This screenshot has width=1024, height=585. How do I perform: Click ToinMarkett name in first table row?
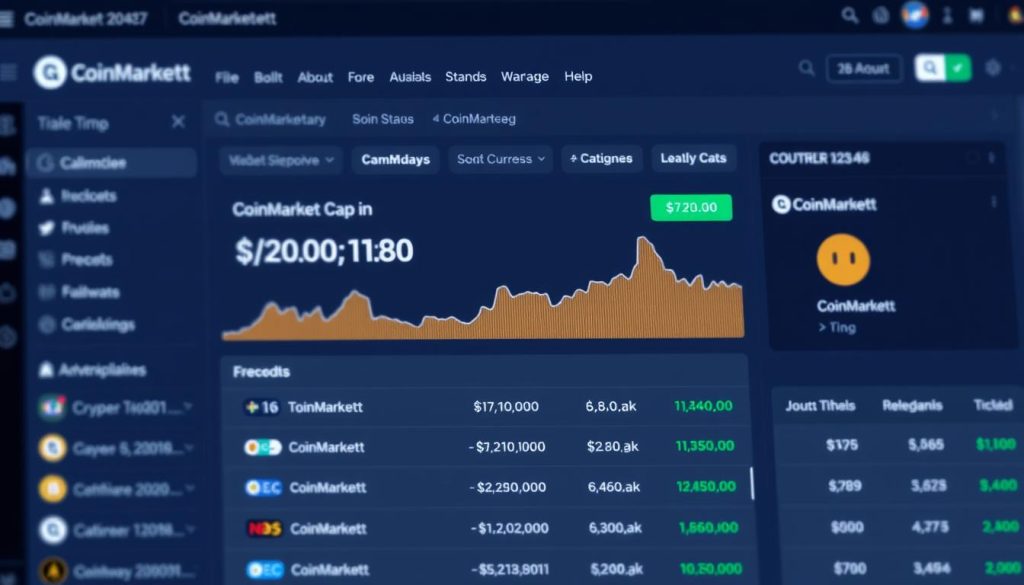click(325, 407)
